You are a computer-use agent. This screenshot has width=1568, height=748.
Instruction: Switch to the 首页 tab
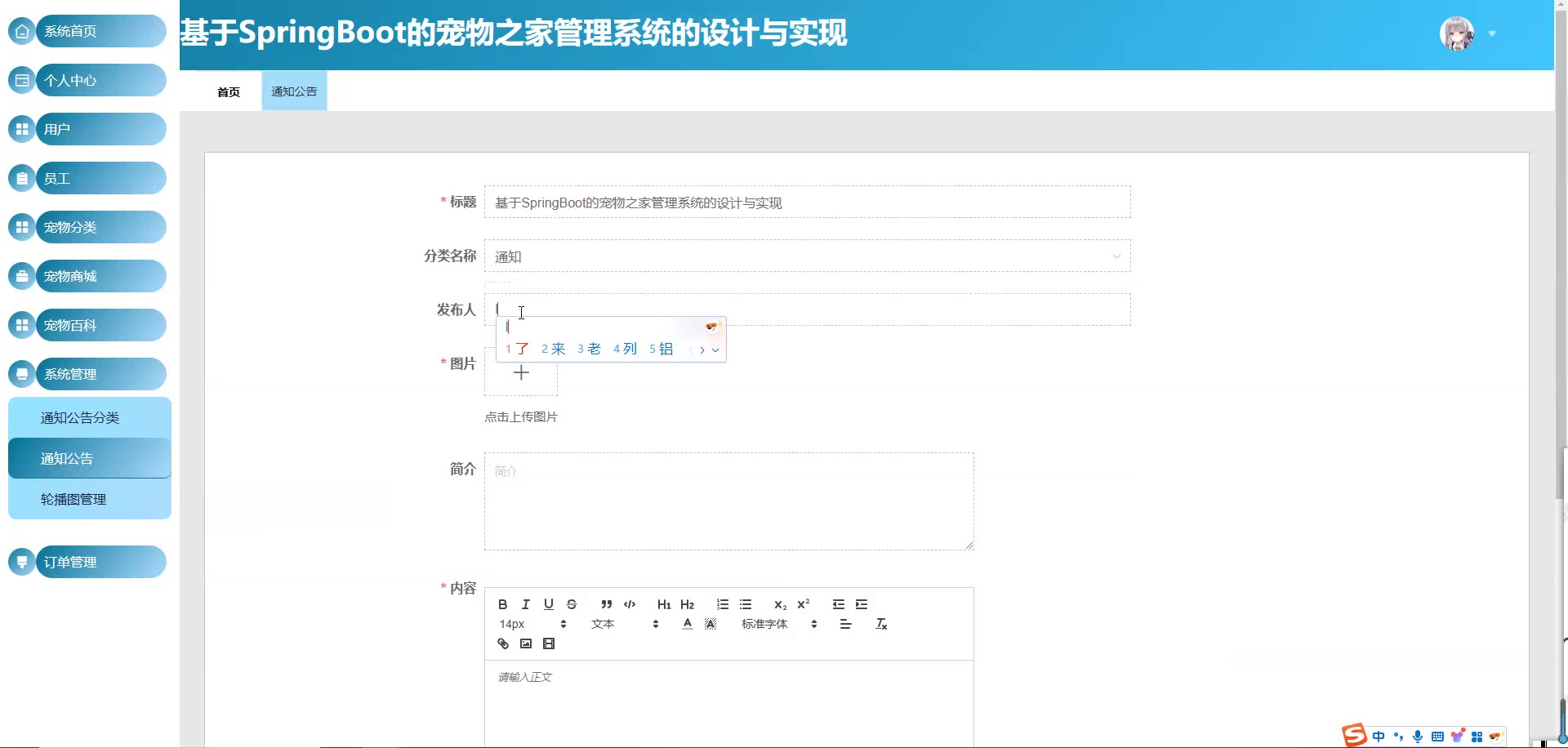point(229,91)
